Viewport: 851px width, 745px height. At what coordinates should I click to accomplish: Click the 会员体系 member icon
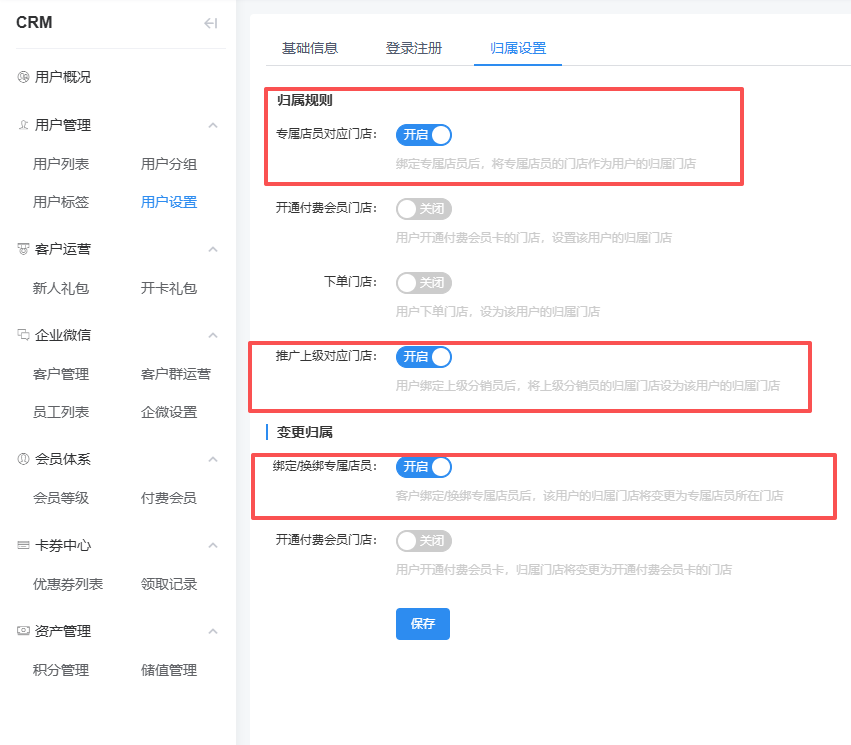23,459
